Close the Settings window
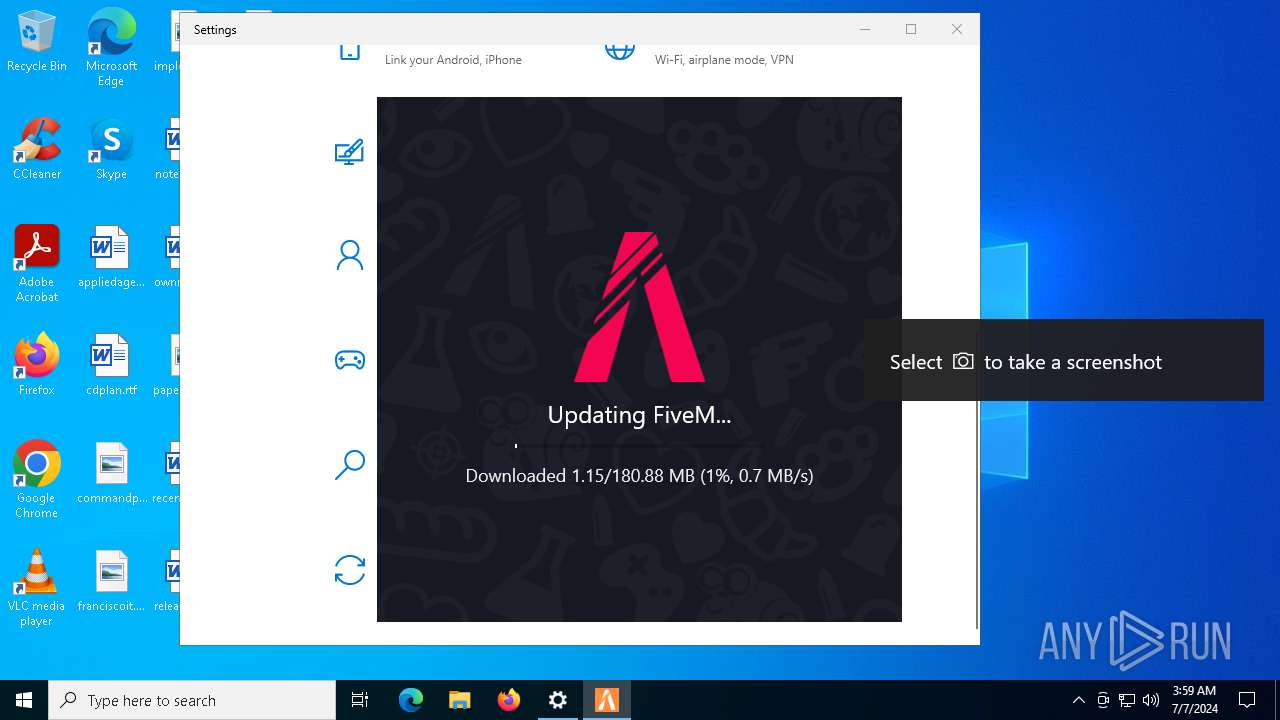 tap(957, 29)
